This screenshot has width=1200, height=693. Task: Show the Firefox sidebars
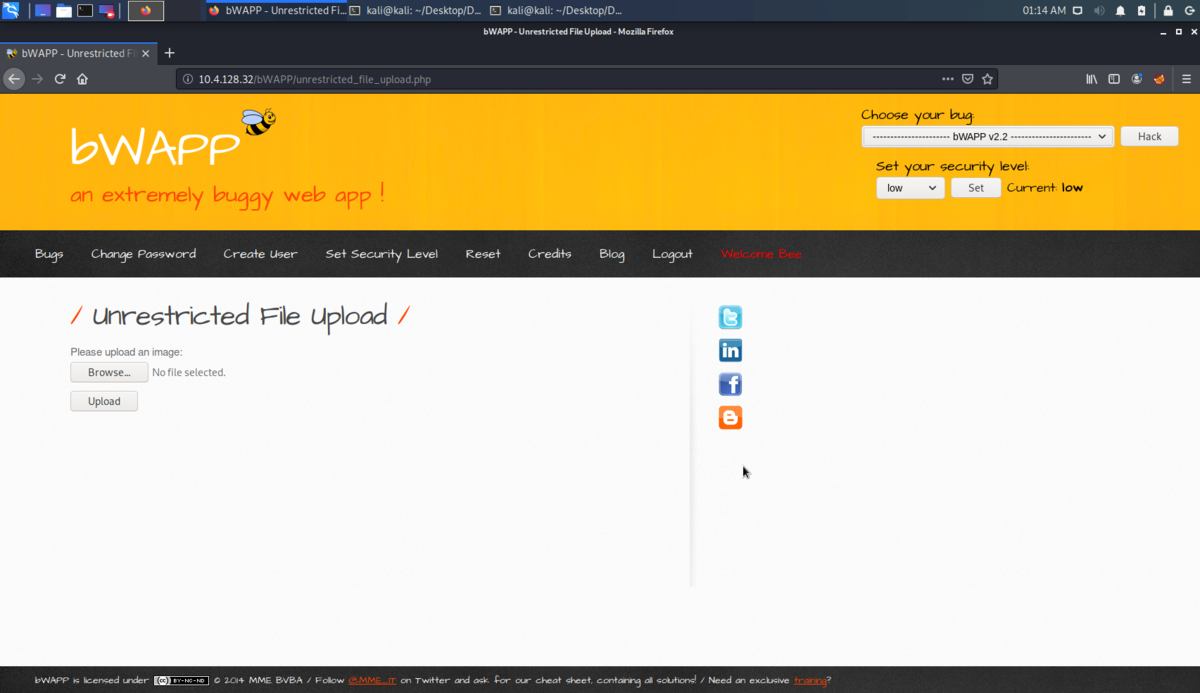1114,79
